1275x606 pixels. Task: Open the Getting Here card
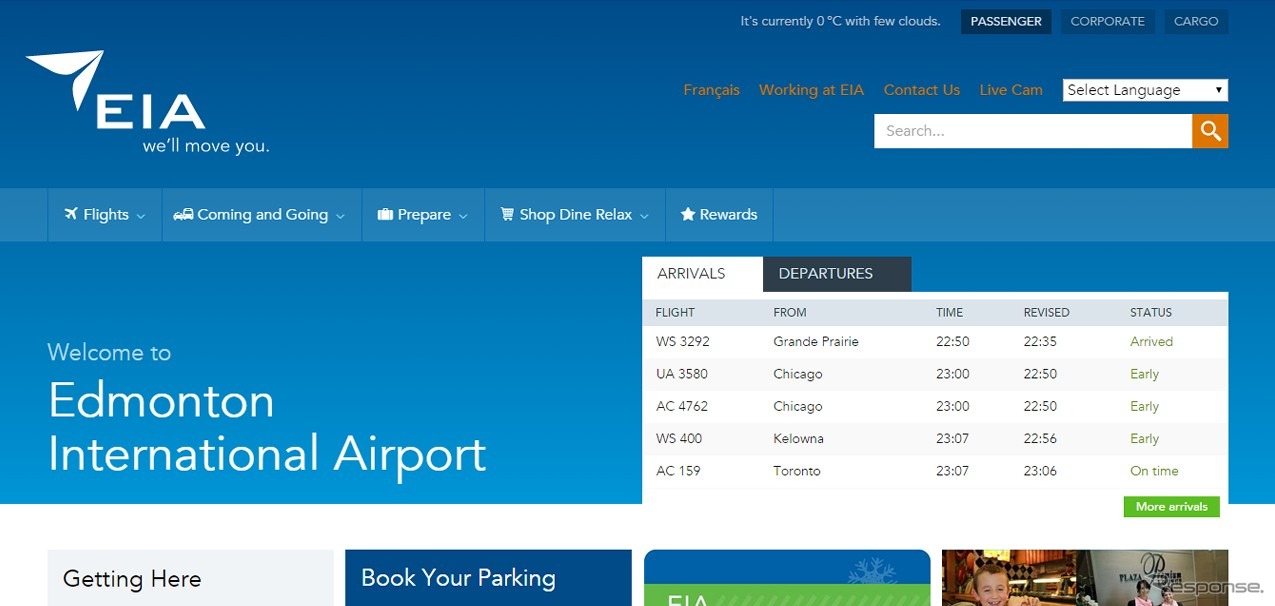(x=191, y=578)
